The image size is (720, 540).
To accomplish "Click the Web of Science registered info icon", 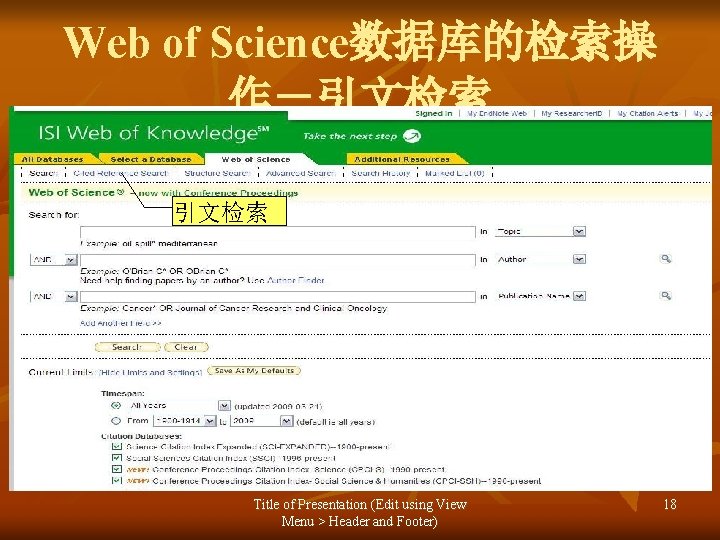I will [x=120, y=192].
